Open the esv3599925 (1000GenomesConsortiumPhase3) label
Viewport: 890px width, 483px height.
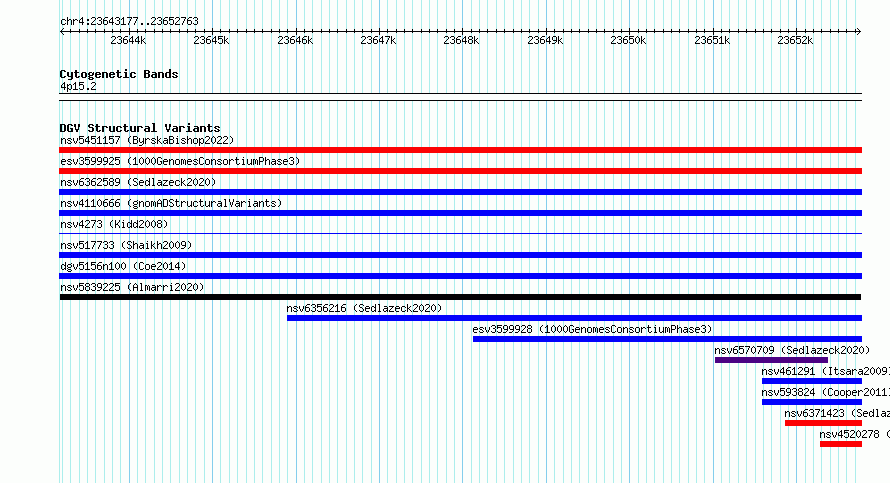(x=180, y=161)
